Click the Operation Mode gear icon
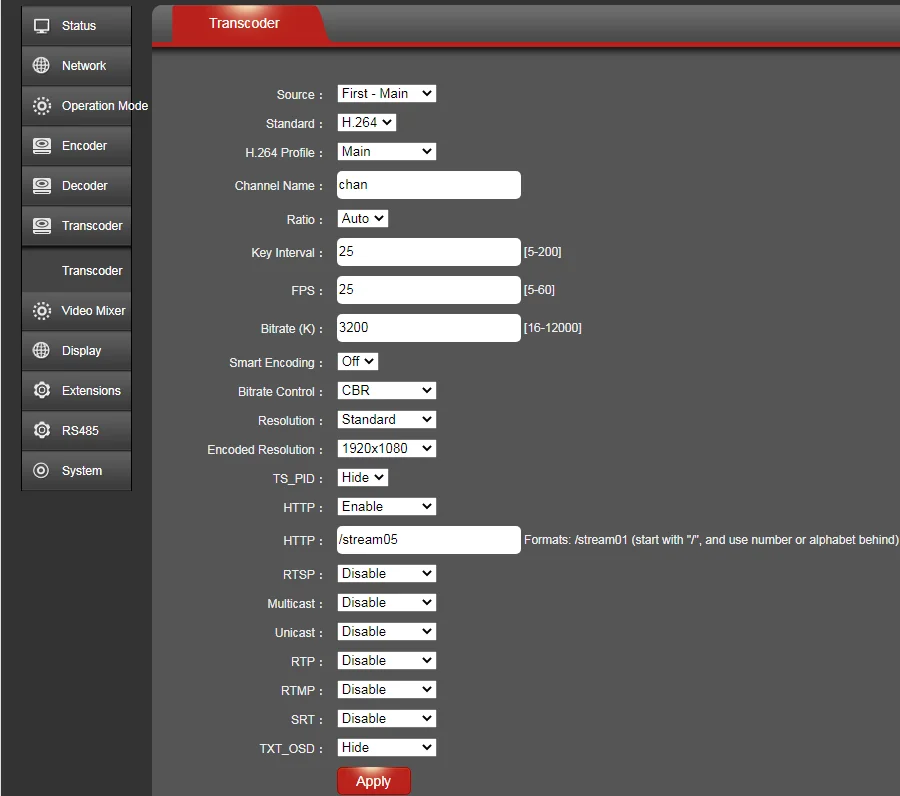Image resolution: width=900 pixels, height=796 pixels. click(x=41, y=106)
